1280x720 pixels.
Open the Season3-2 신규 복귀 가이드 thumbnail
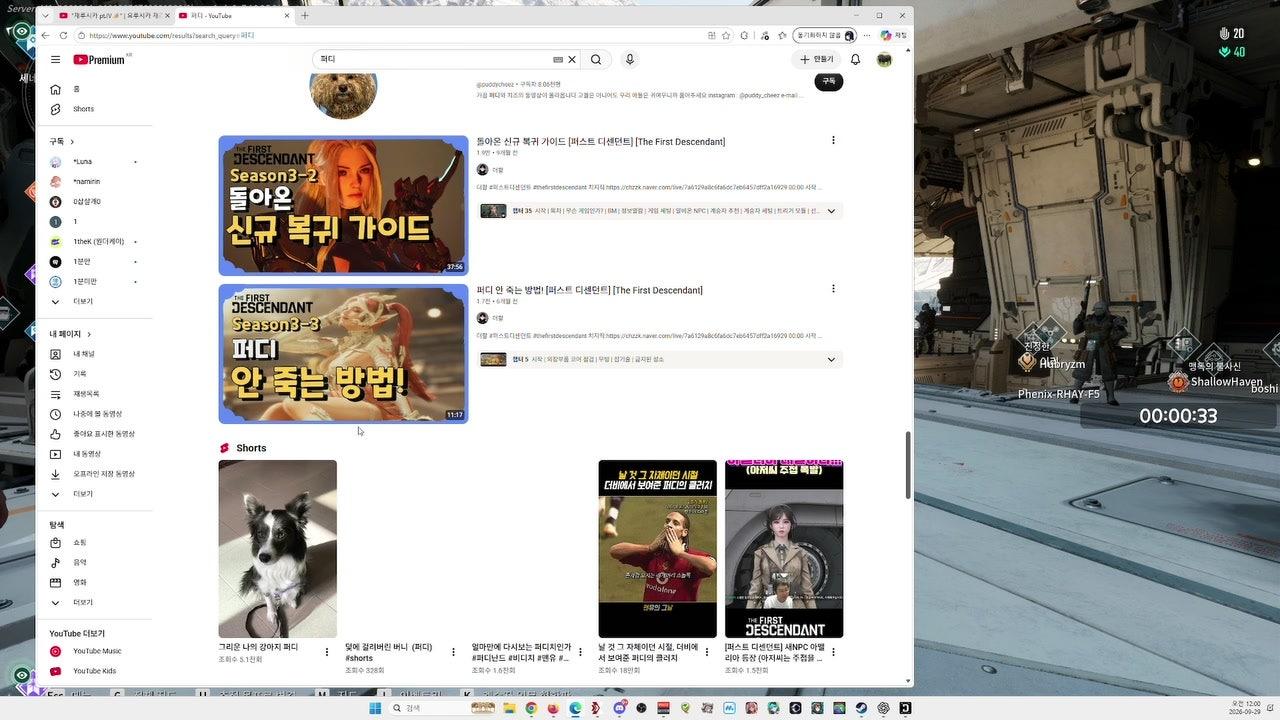click(343, 206)
